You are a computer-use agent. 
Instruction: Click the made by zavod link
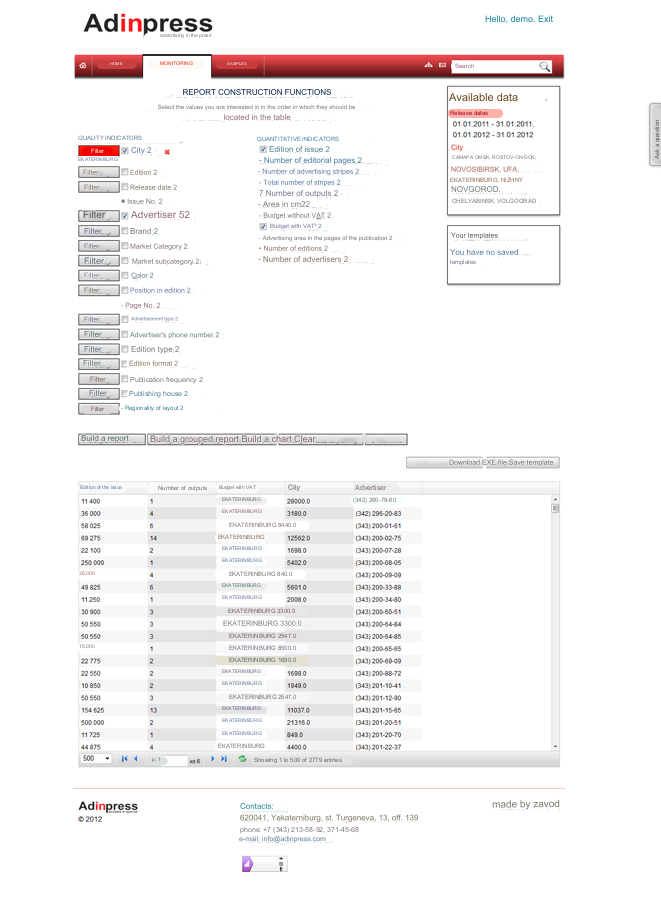point(525,804)
